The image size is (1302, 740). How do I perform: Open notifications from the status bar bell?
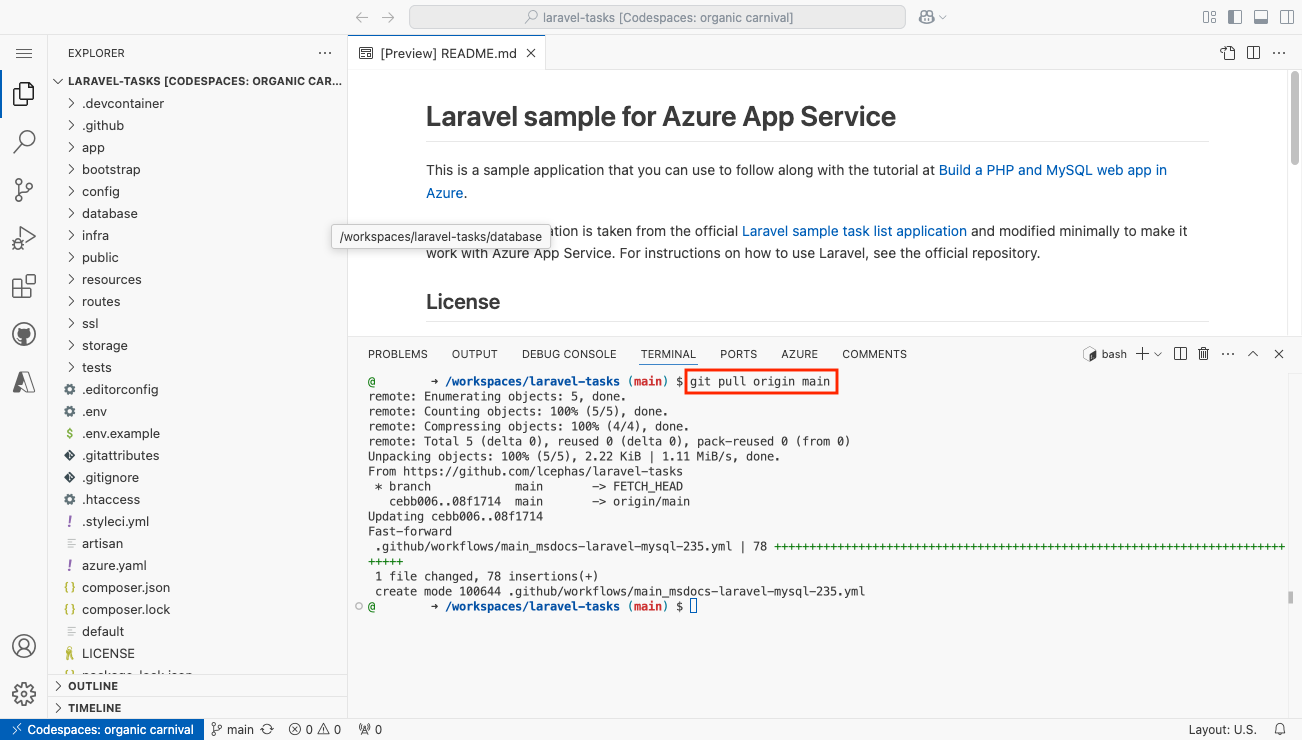(1281, 729)
